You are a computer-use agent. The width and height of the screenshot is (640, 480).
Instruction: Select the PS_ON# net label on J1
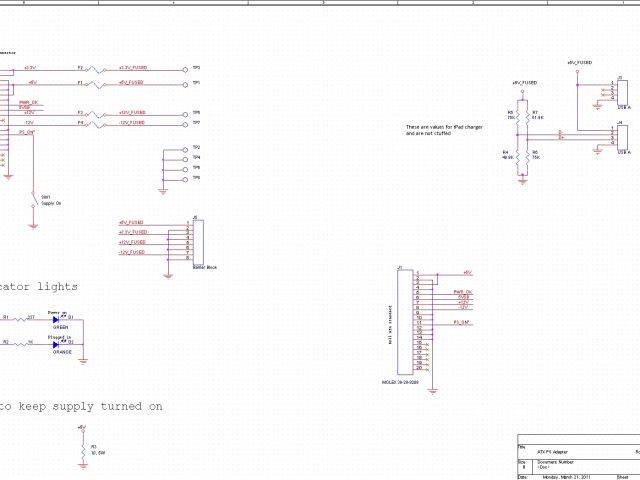point(462,324)
